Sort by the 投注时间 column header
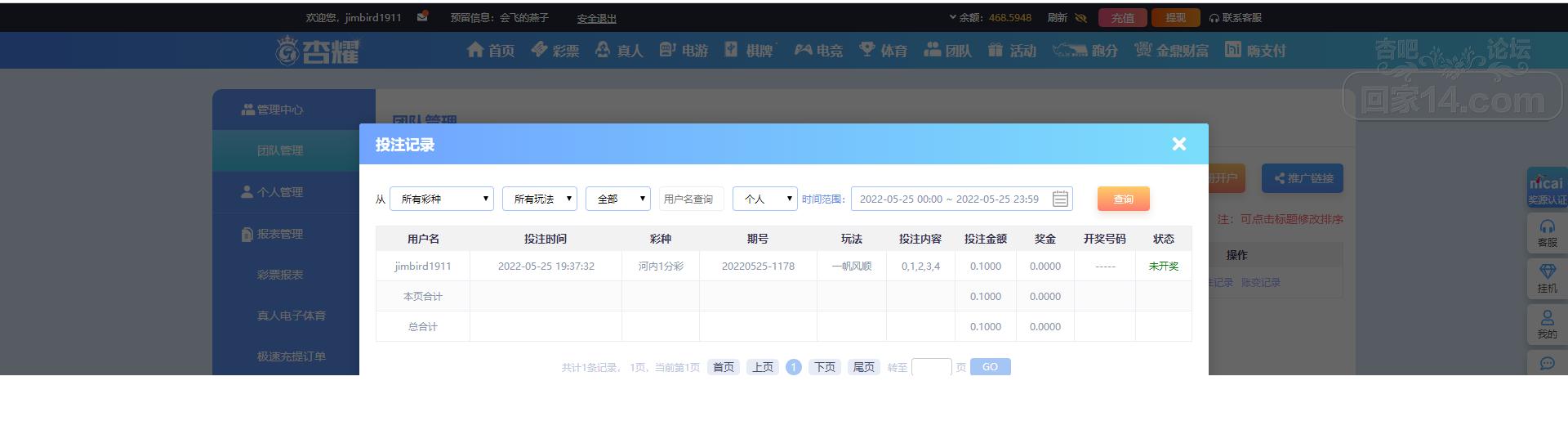 546,239
